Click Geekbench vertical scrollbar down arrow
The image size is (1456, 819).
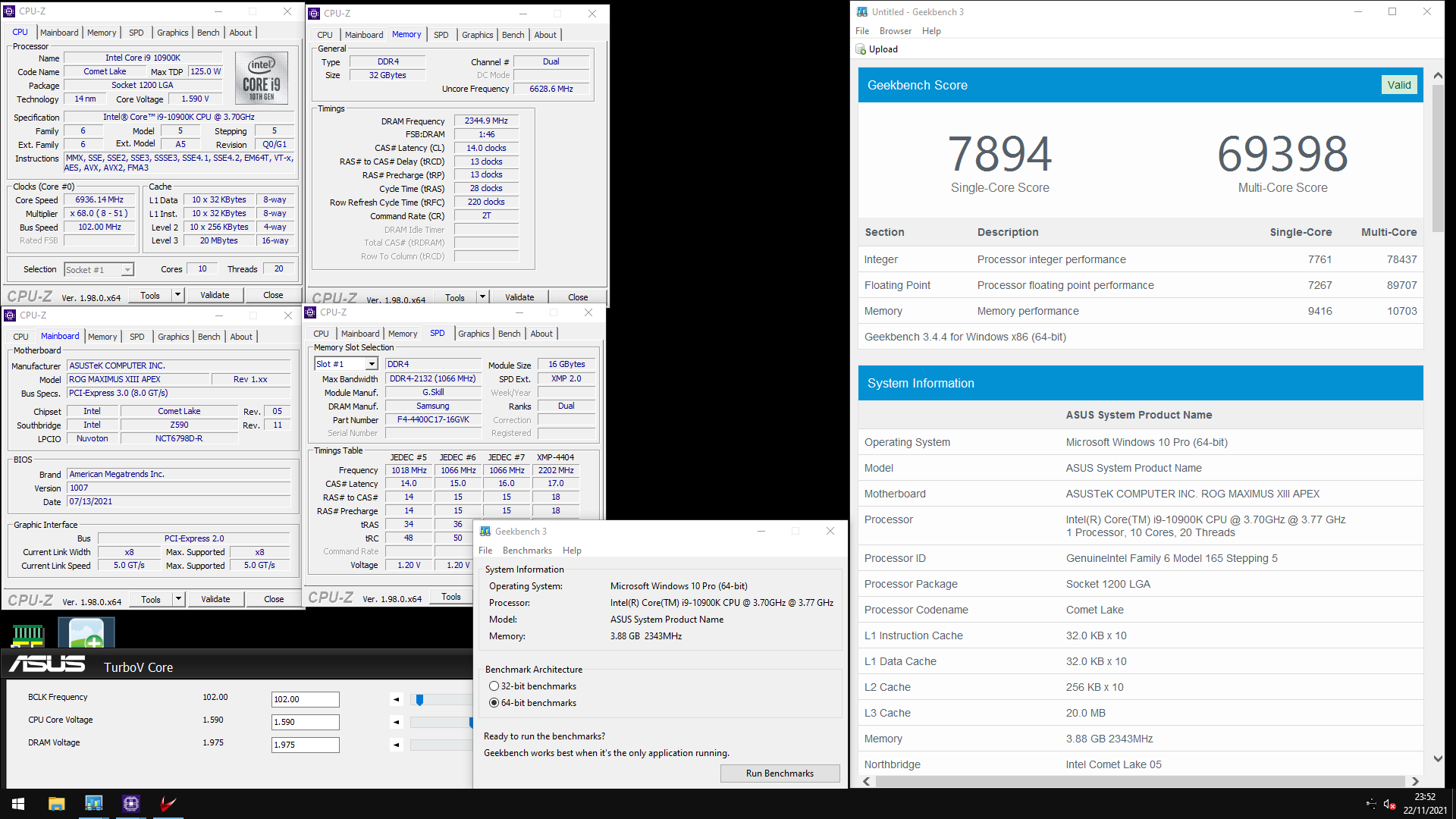1438,758
